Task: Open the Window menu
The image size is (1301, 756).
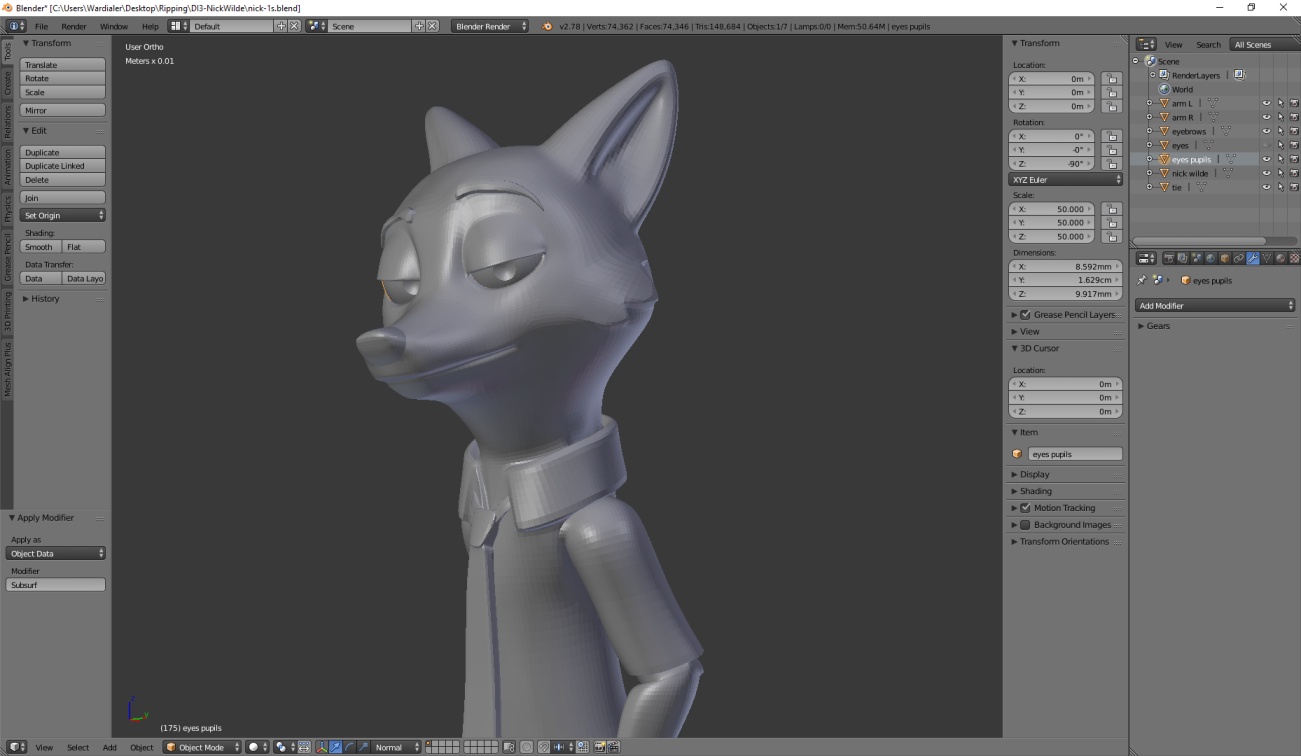Action: [x=113, y=26]
